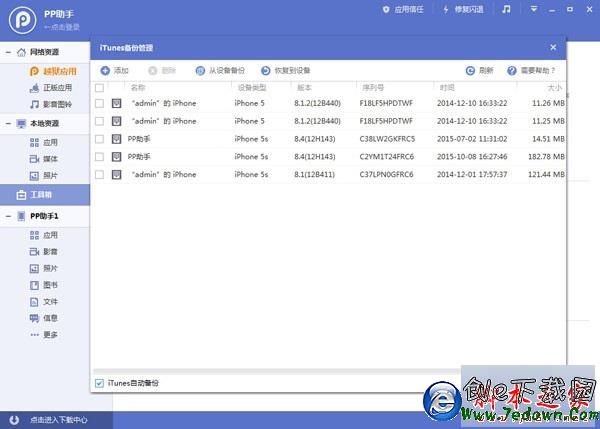Open 需要帮助 help link
This screenshot has width=600, height=429.
(531, 70)
